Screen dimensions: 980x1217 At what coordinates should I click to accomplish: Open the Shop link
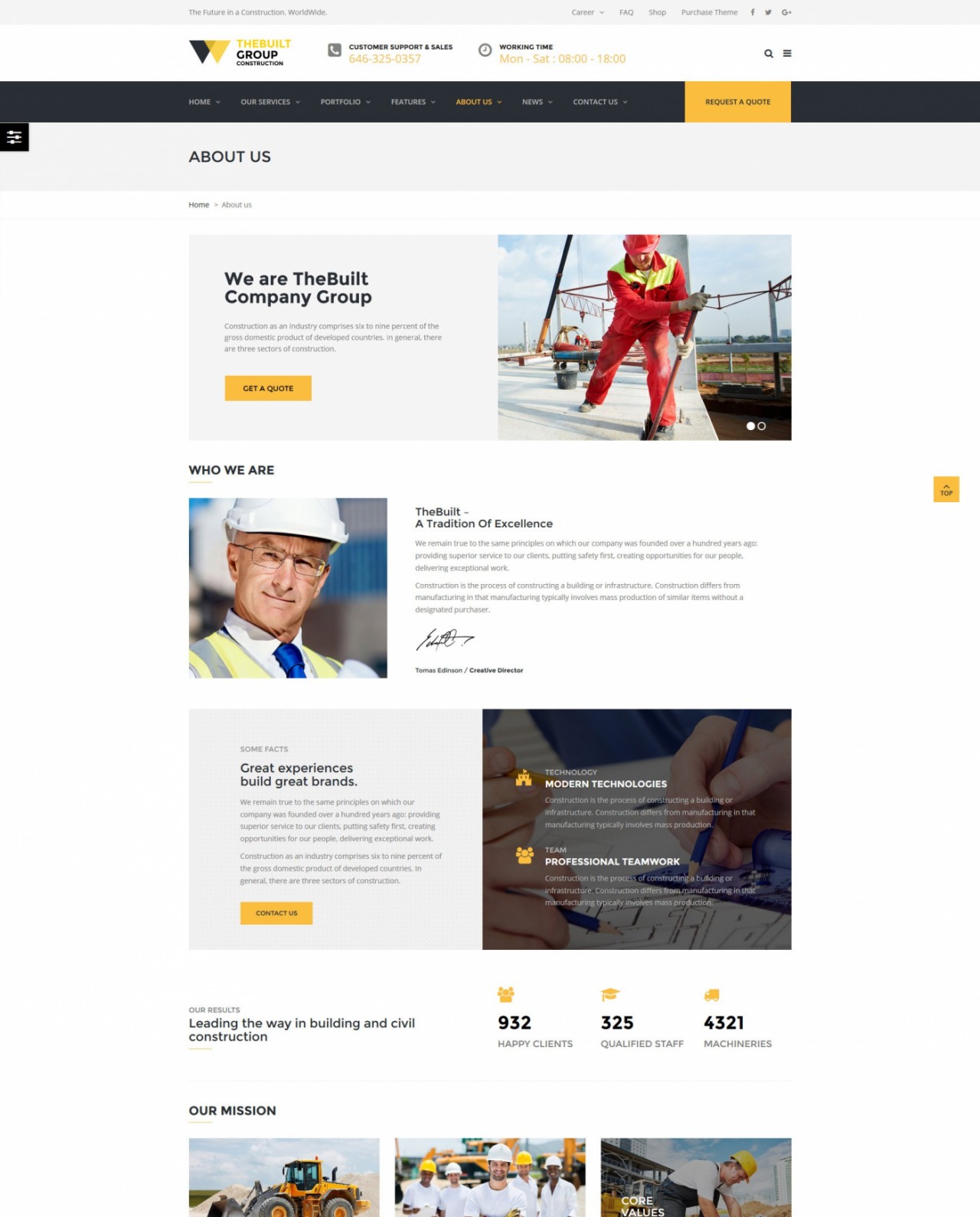pos(657,12)
